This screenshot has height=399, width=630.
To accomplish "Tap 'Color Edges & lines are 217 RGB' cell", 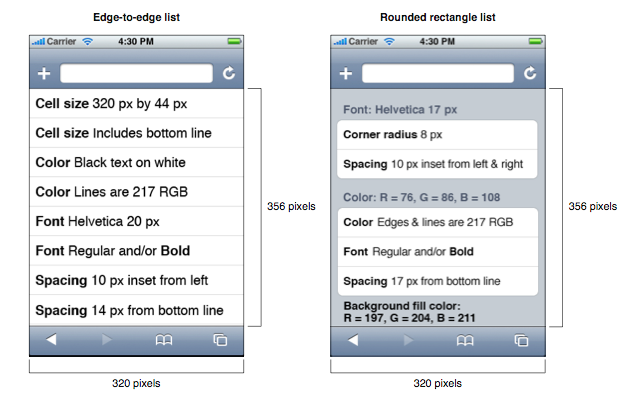I will [x=438, y=223].
